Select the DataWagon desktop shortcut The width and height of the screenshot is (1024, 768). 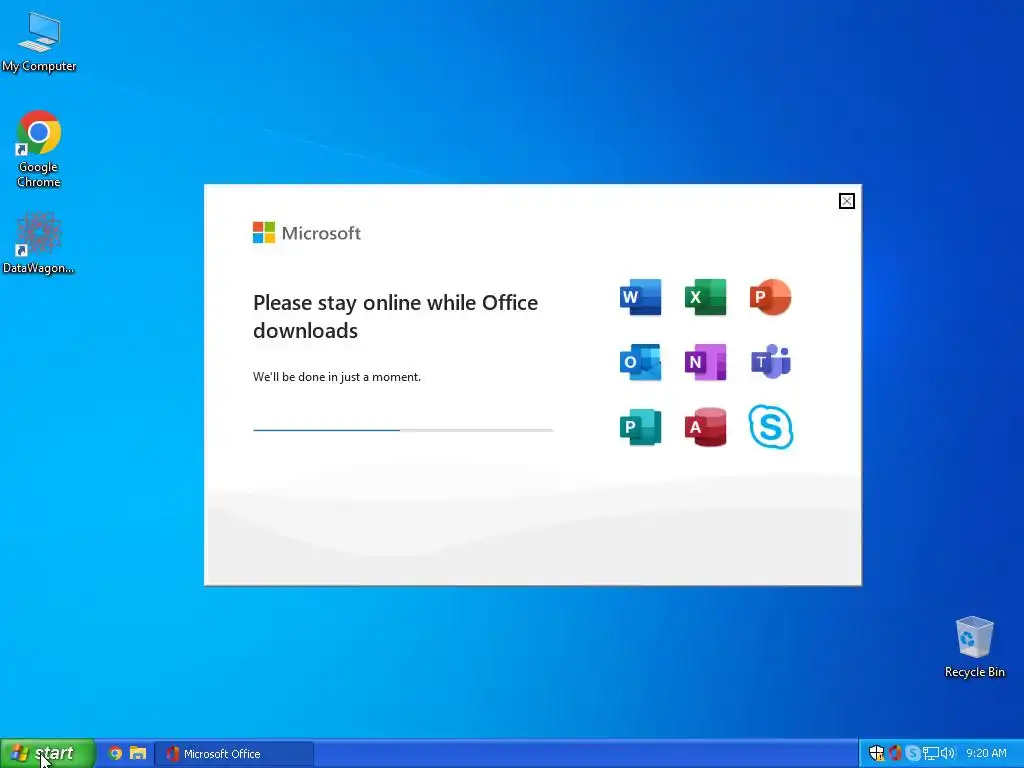point(39,243)
